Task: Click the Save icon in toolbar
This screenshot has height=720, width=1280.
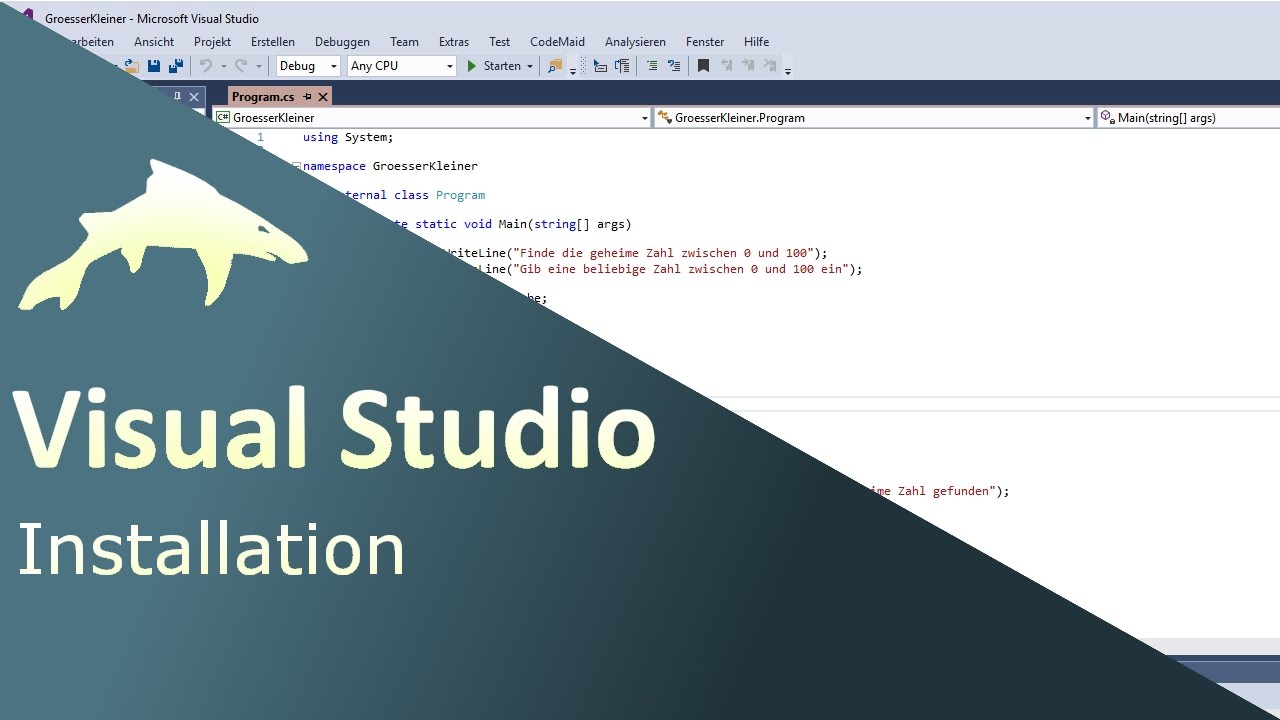Action: [154, 66]
